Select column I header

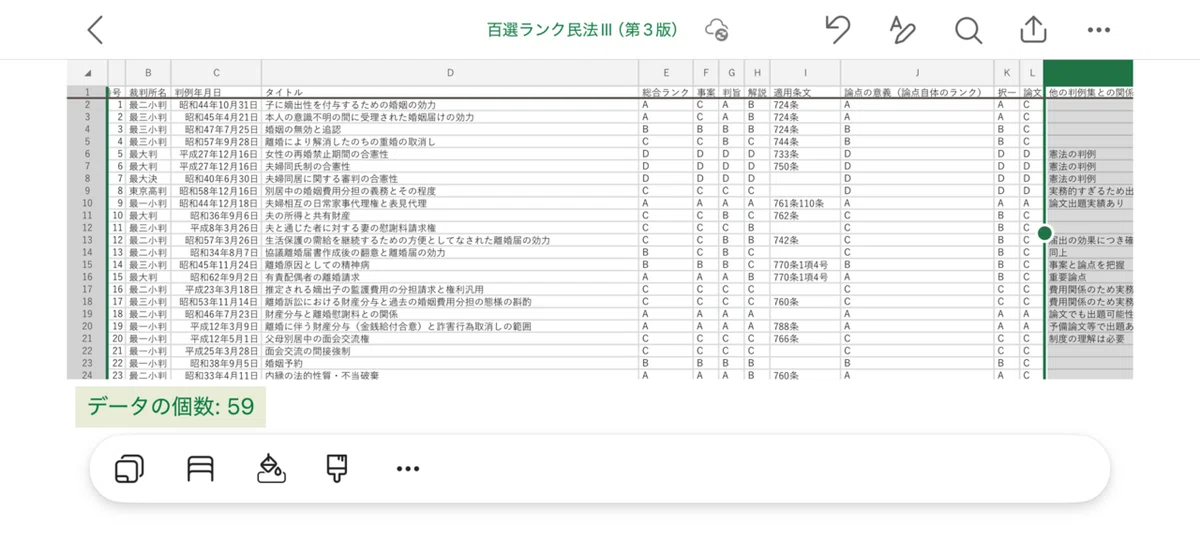click(806, 73)
